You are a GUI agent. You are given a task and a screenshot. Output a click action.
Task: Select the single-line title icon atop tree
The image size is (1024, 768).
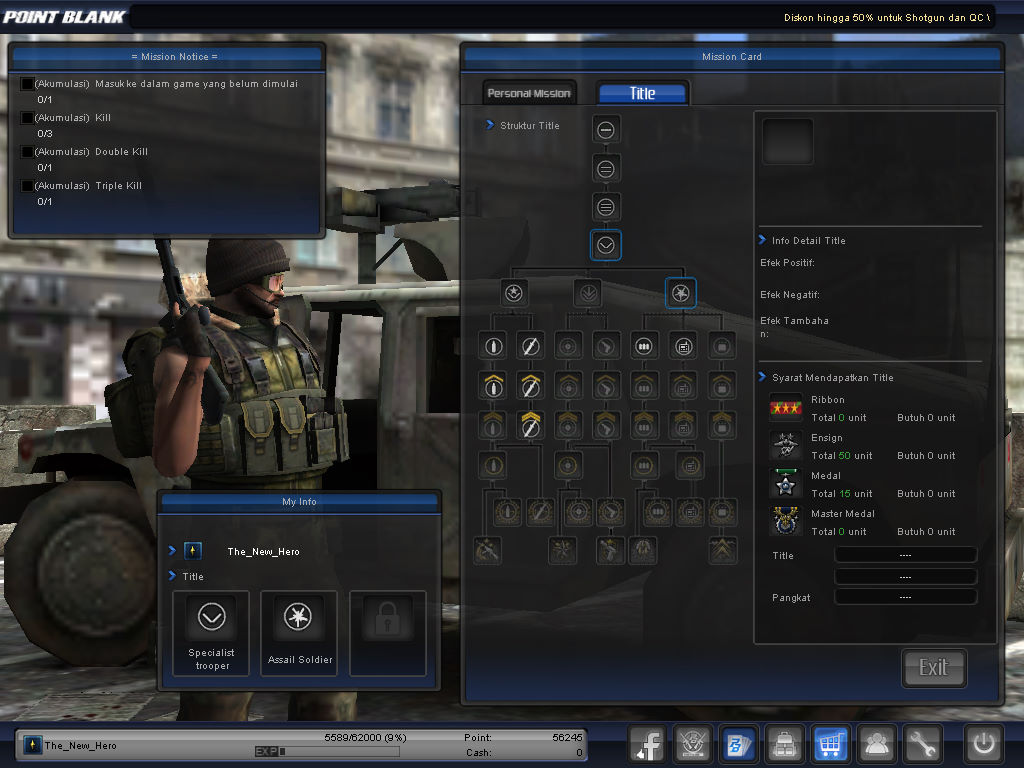pos(605,130)
